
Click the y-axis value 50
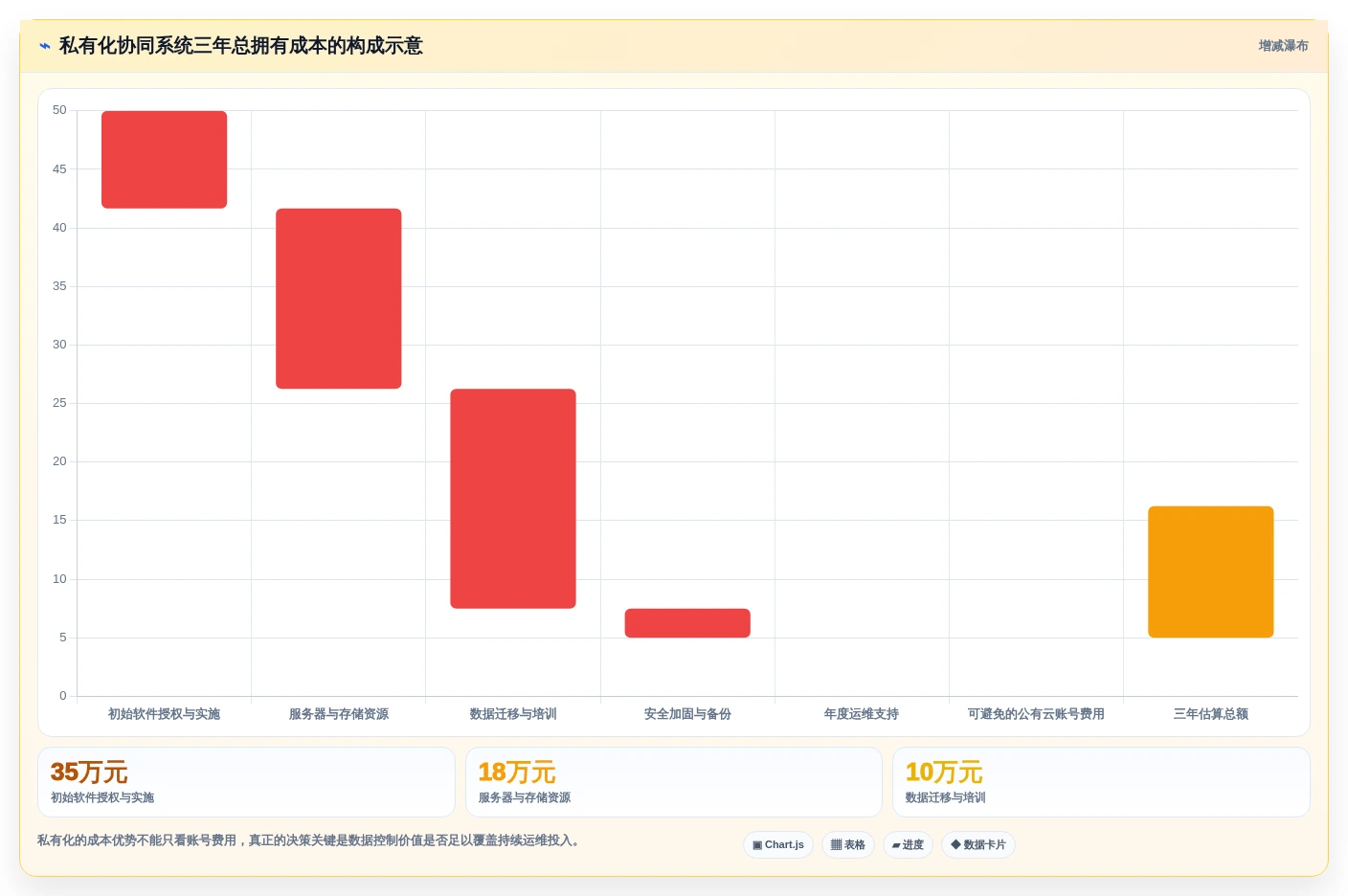point(59,110)
